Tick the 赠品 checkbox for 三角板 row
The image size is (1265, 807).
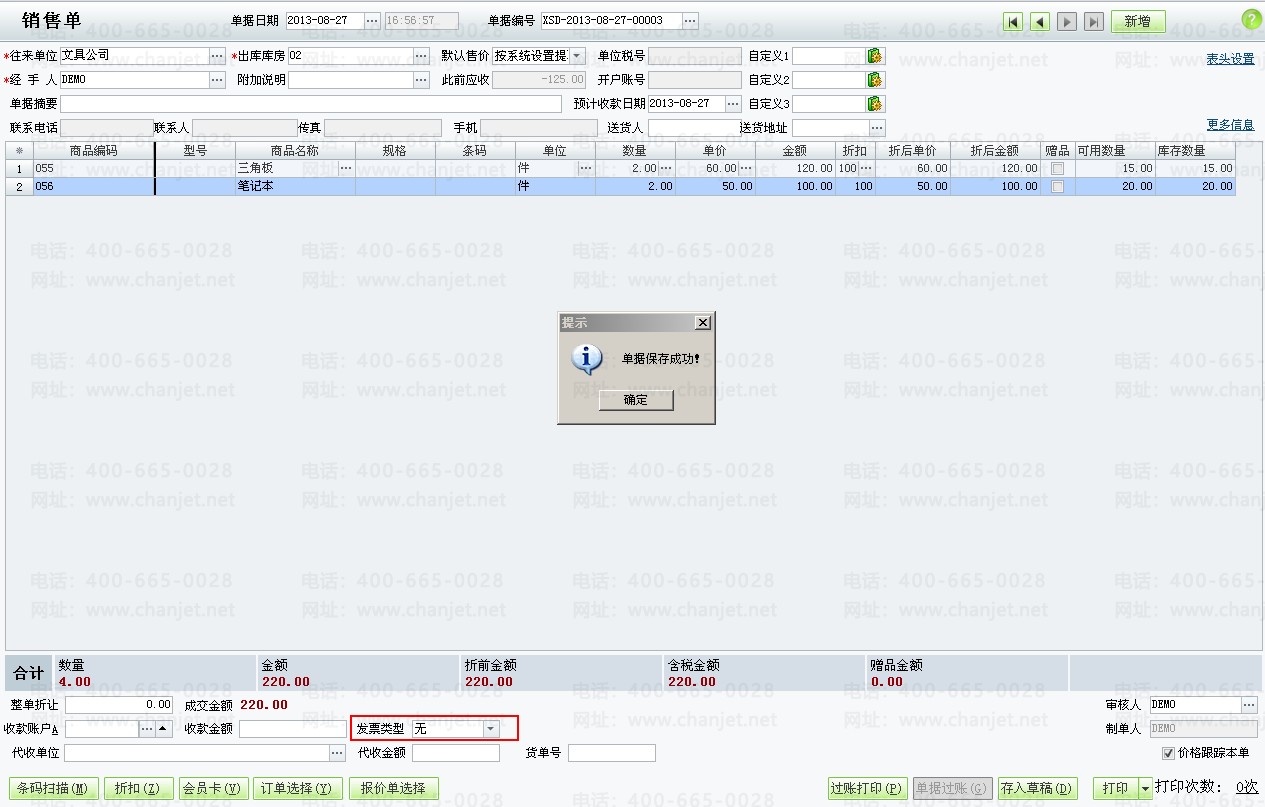tap(1057, 169)
